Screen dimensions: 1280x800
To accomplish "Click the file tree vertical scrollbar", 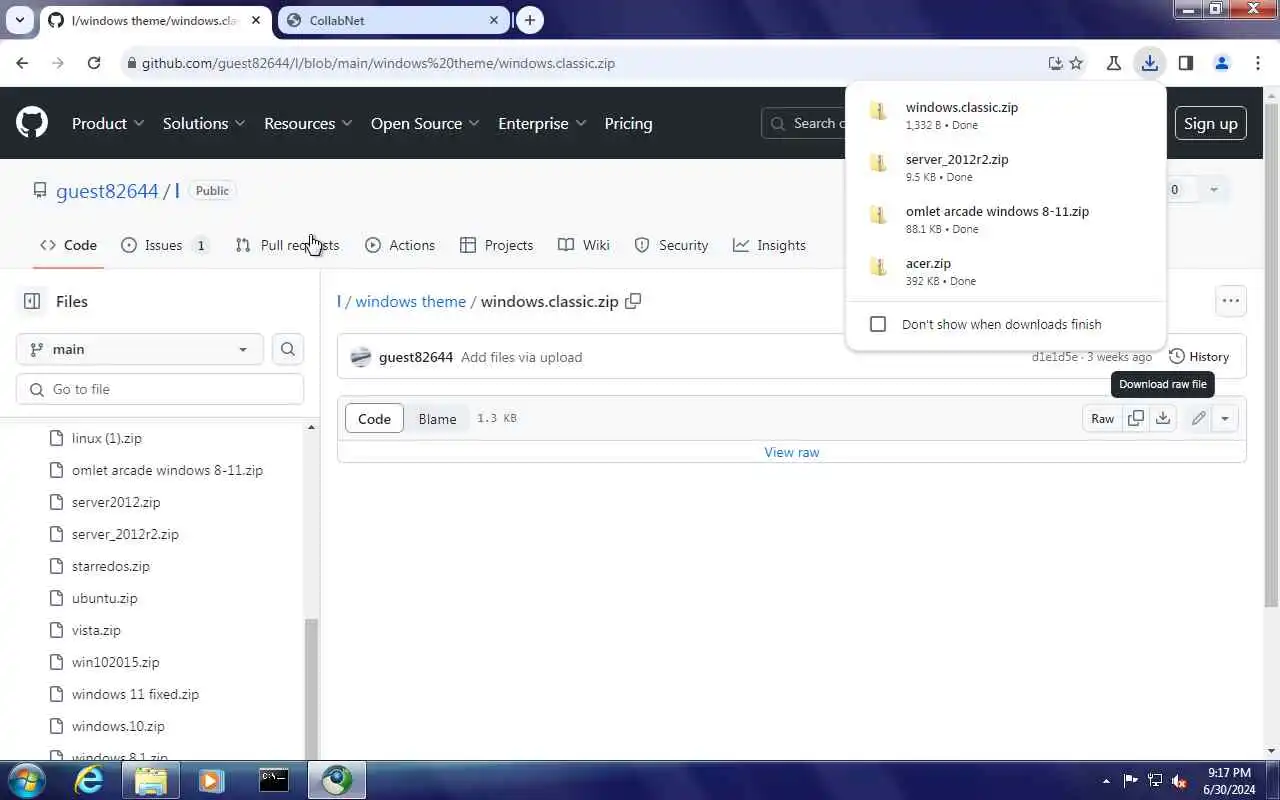I will point(311,688).
